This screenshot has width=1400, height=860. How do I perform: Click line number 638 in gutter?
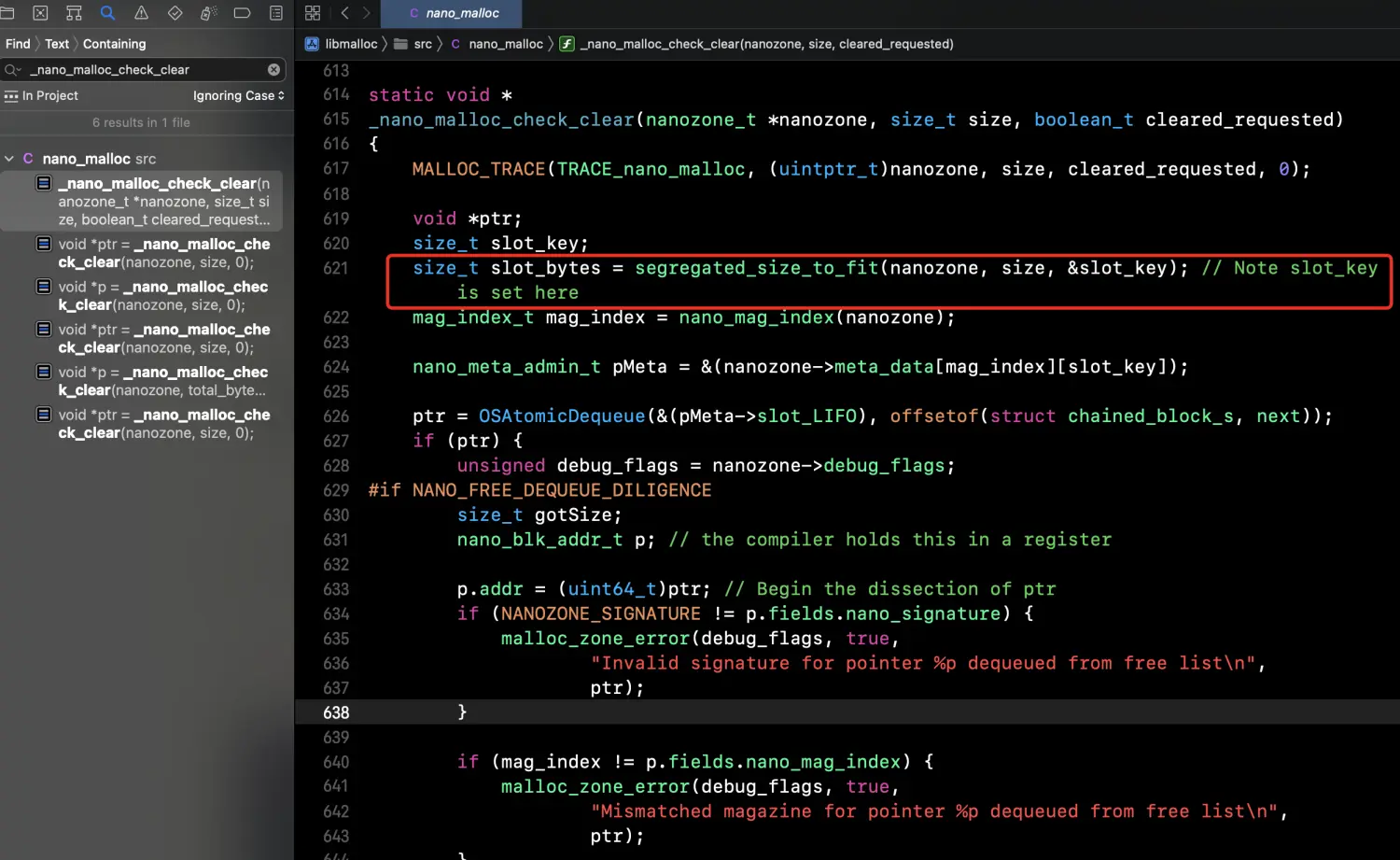pyautogui.click(x=336, y=712)
